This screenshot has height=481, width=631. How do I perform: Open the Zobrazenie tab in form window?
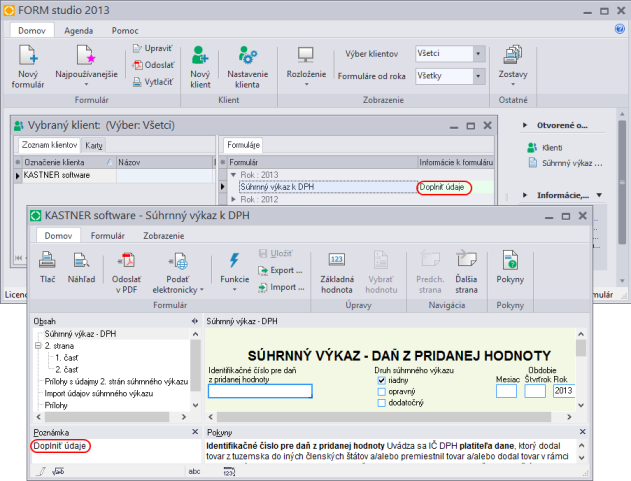coord(163,236)
